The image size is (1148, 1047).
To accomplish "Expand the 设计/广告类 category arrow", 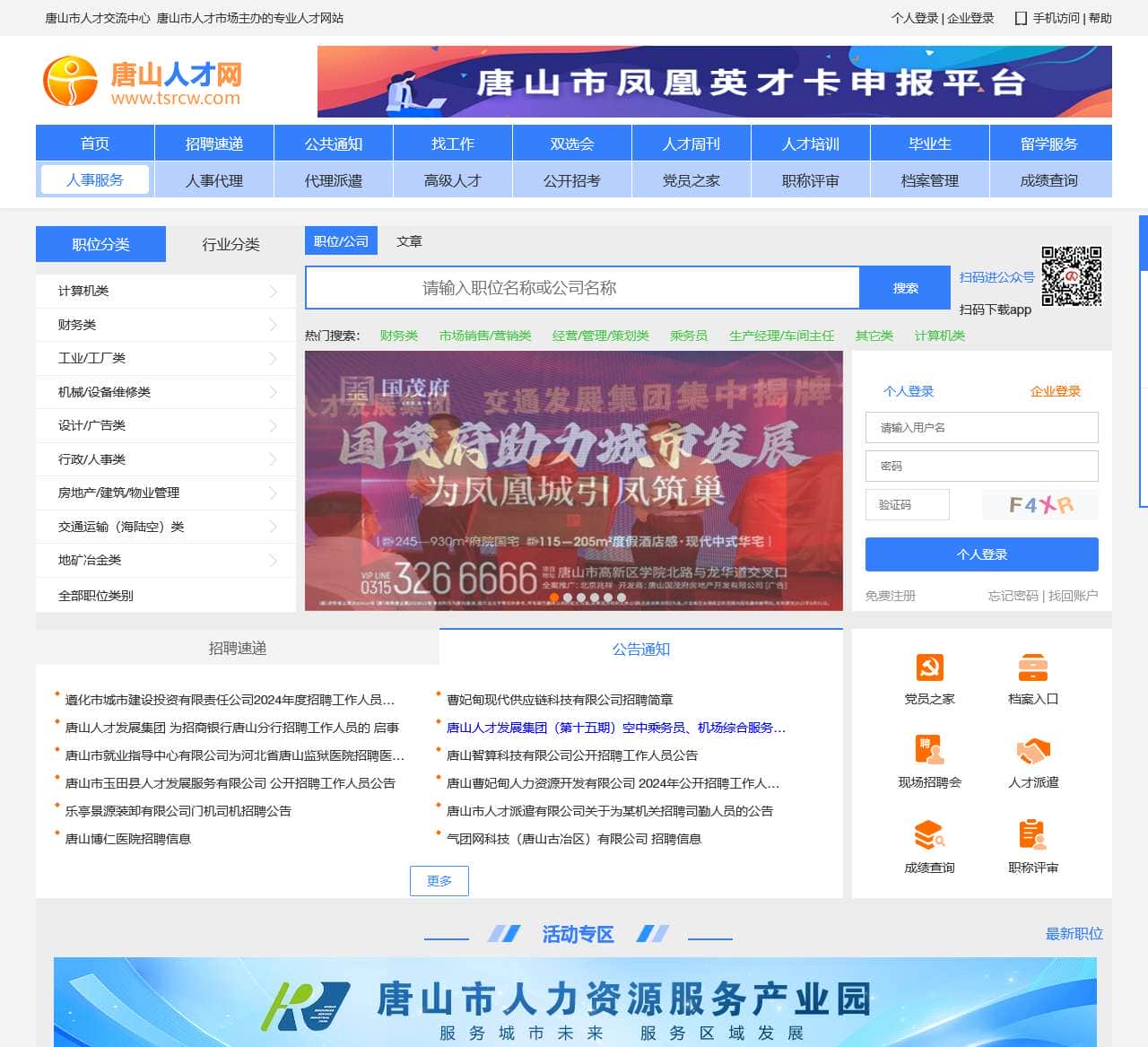I will coord(274,425).
